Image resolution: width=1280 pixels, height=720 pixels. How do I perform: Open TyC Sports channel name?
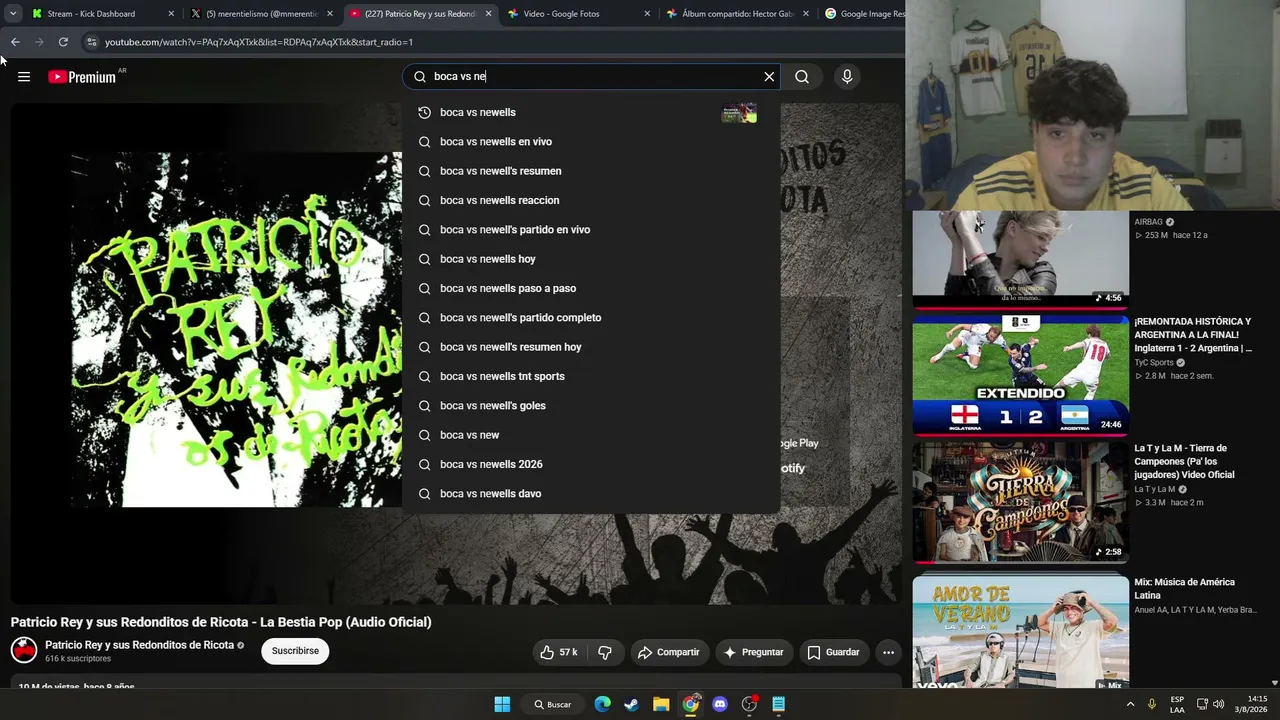tap(1154, 363)
